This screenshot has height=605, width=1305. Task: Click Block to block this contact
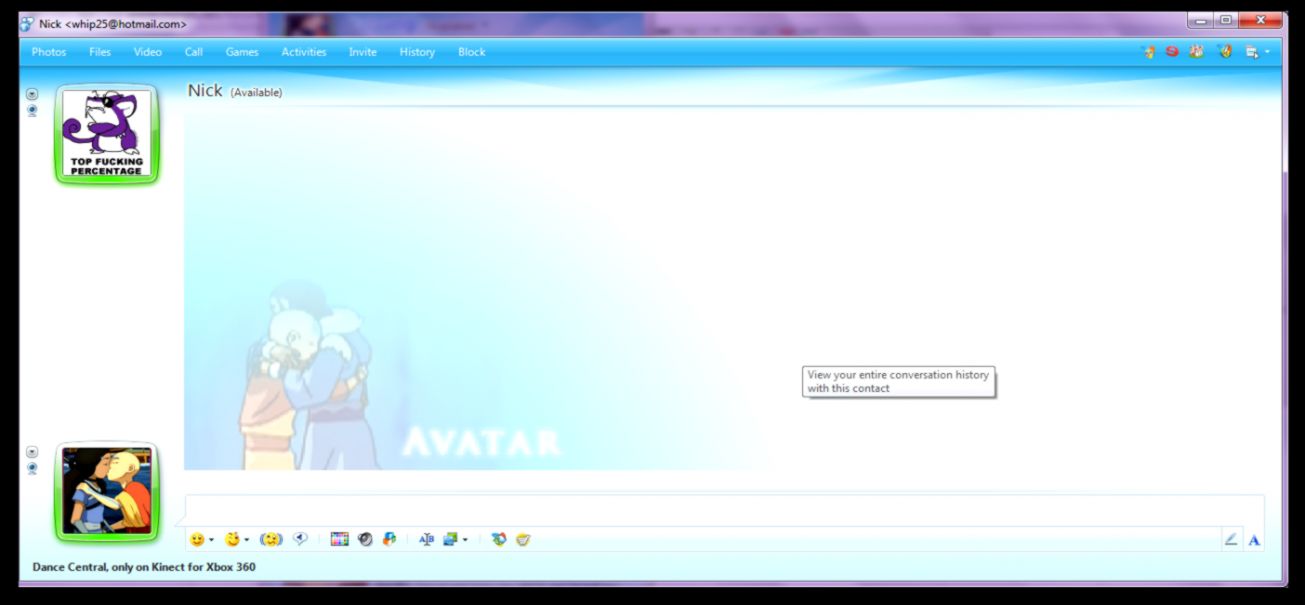click(470, 52)
